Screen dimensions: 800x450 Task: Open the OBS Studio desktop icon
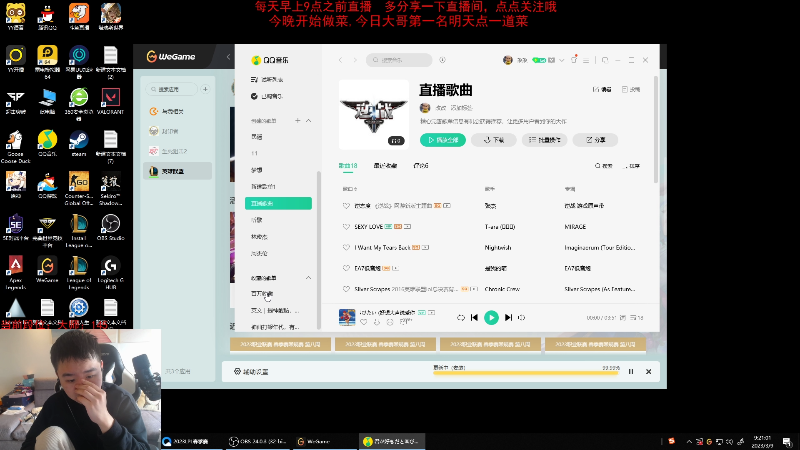(110, 228)
